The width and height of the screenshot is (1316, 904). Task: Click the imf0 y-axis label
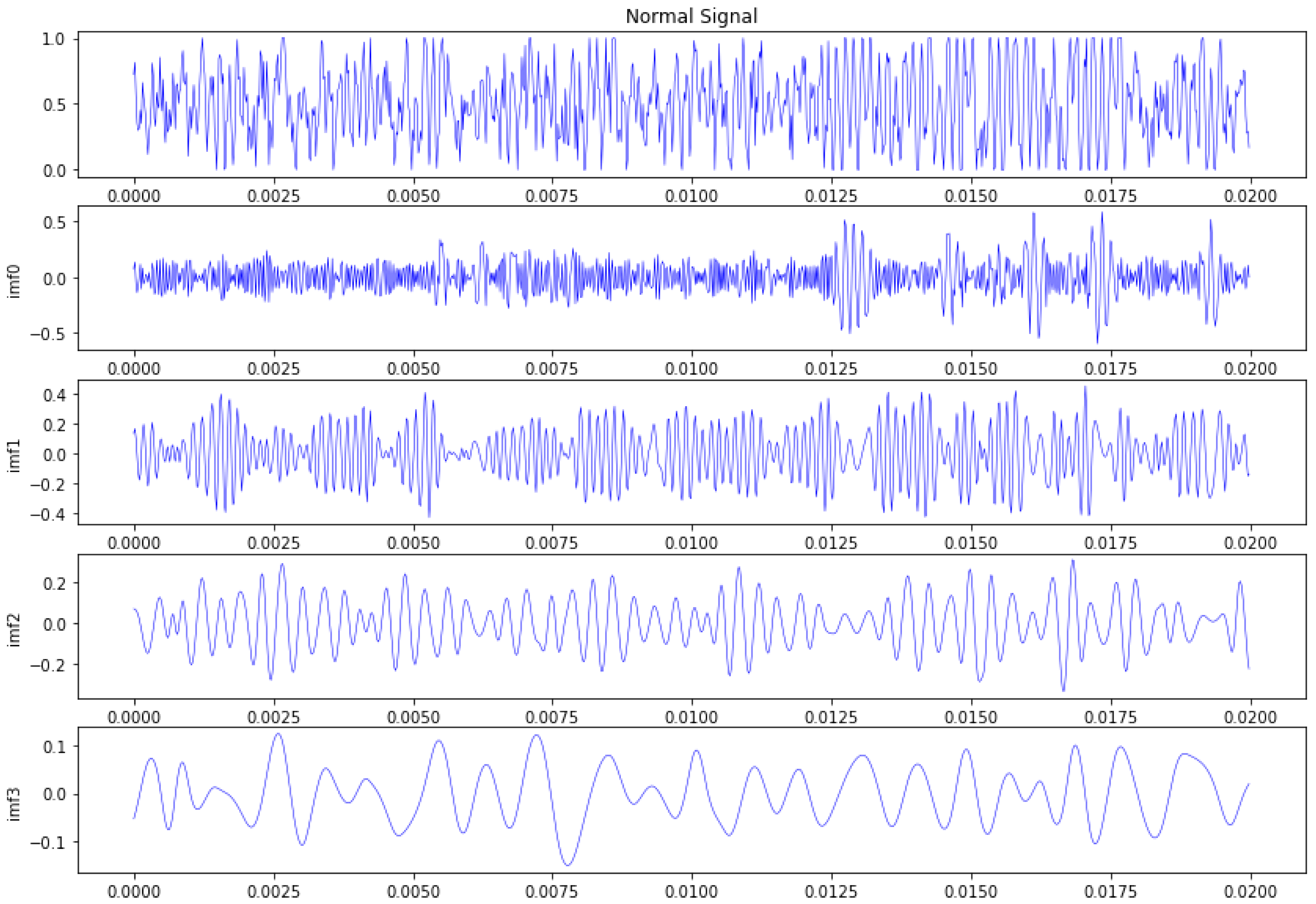pyautogui.click(x=14, y=281)
